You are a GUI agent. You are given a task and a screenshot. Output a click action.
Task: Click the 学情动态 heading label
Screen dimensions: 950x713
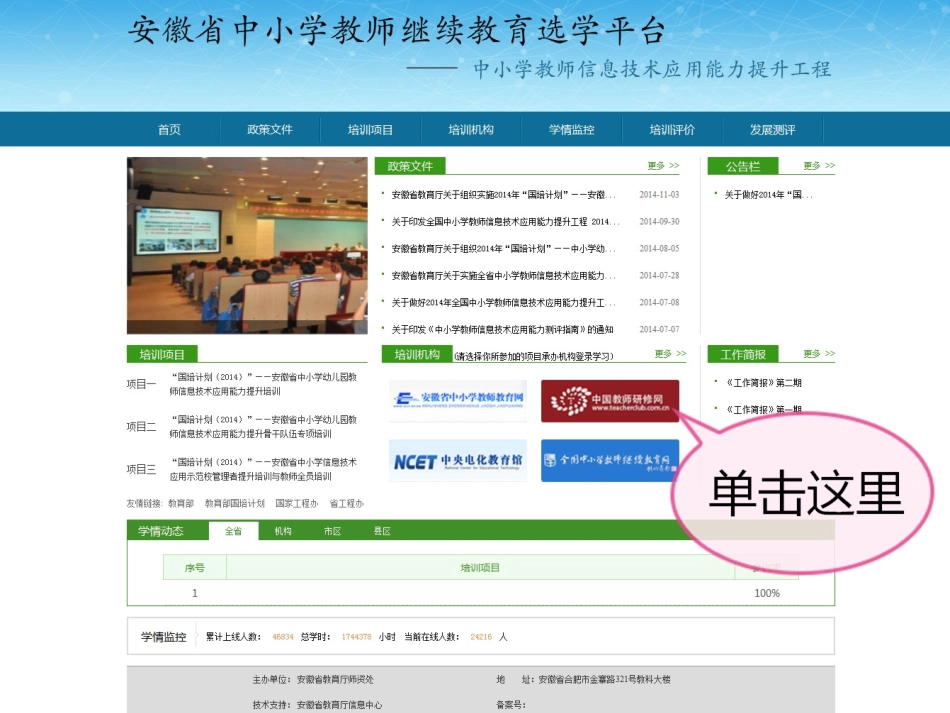coord(161,531)
